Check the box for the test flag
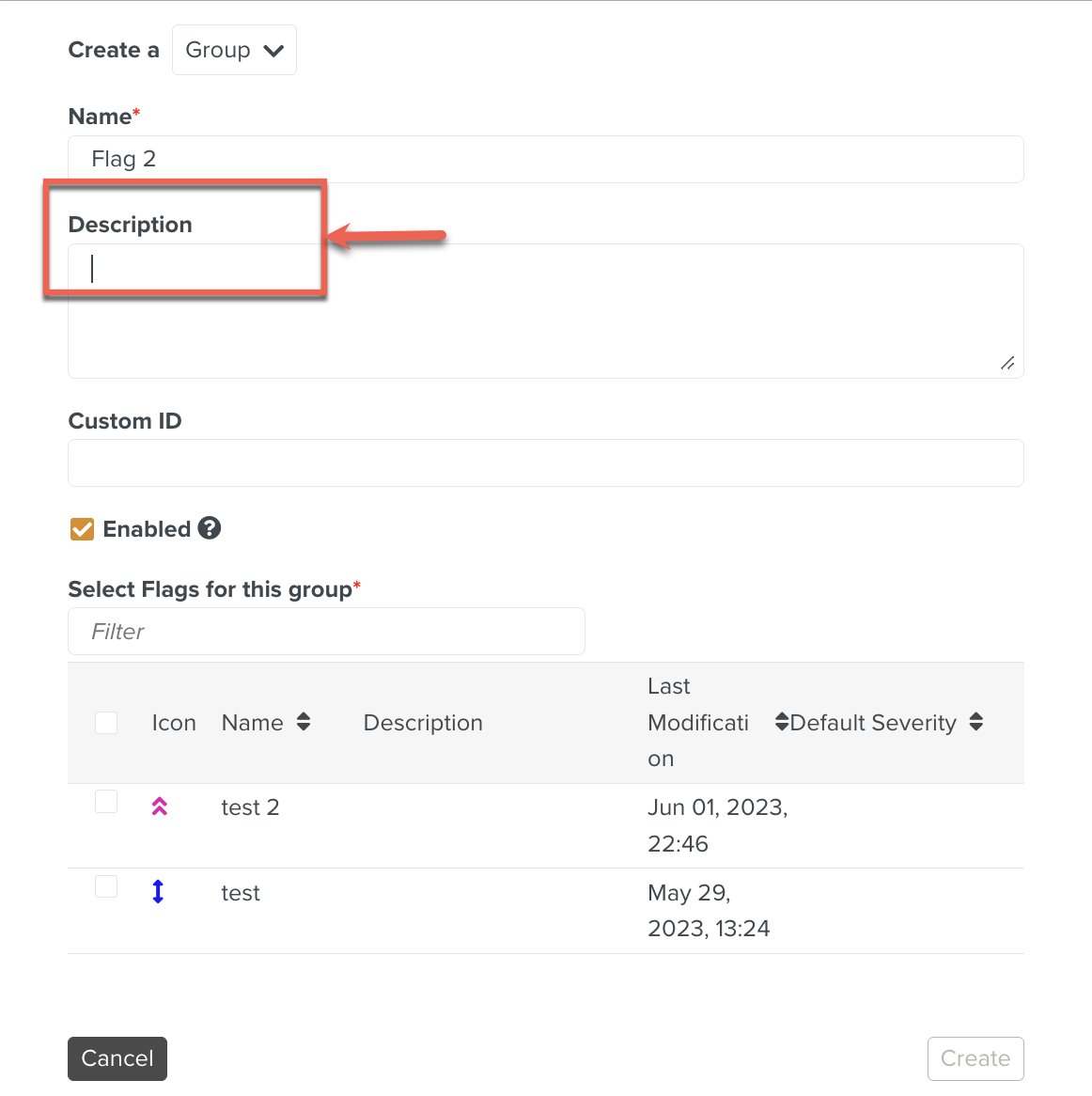This screenshot has height=1096, width=1092. 106,886
